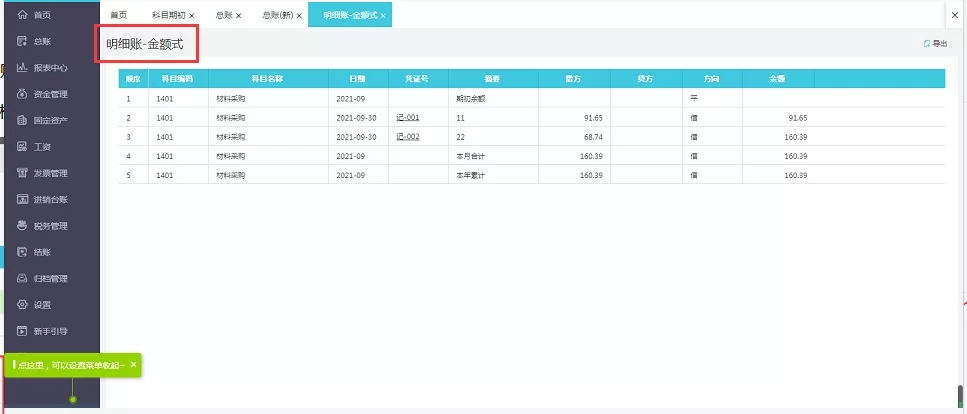Select 进销台账 icon in sidebar
The width and height of the screenshot is (967, 414).
pyautogui.click(x=23, y=199)
